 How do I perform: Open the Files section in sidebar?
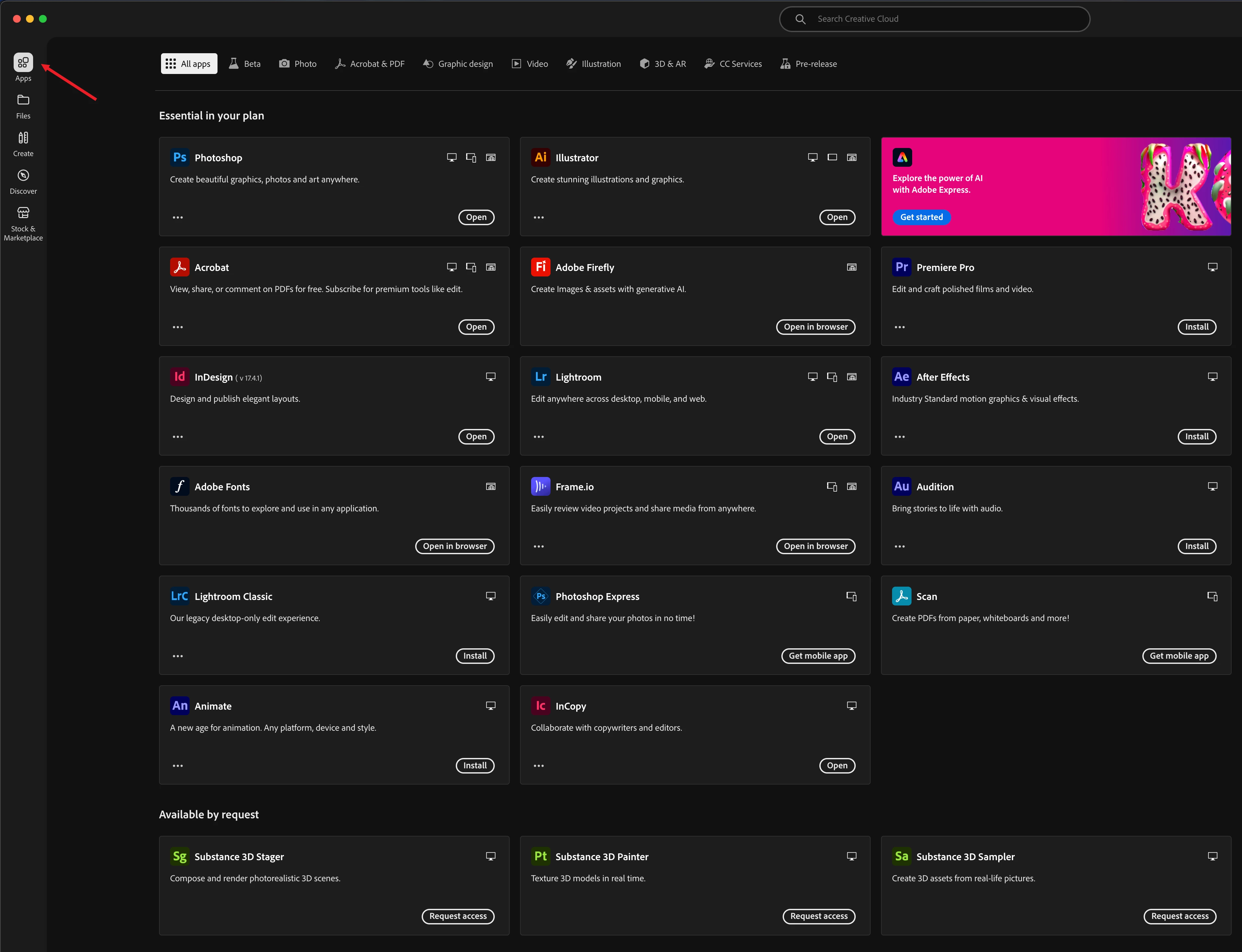[x=23, y=106]
